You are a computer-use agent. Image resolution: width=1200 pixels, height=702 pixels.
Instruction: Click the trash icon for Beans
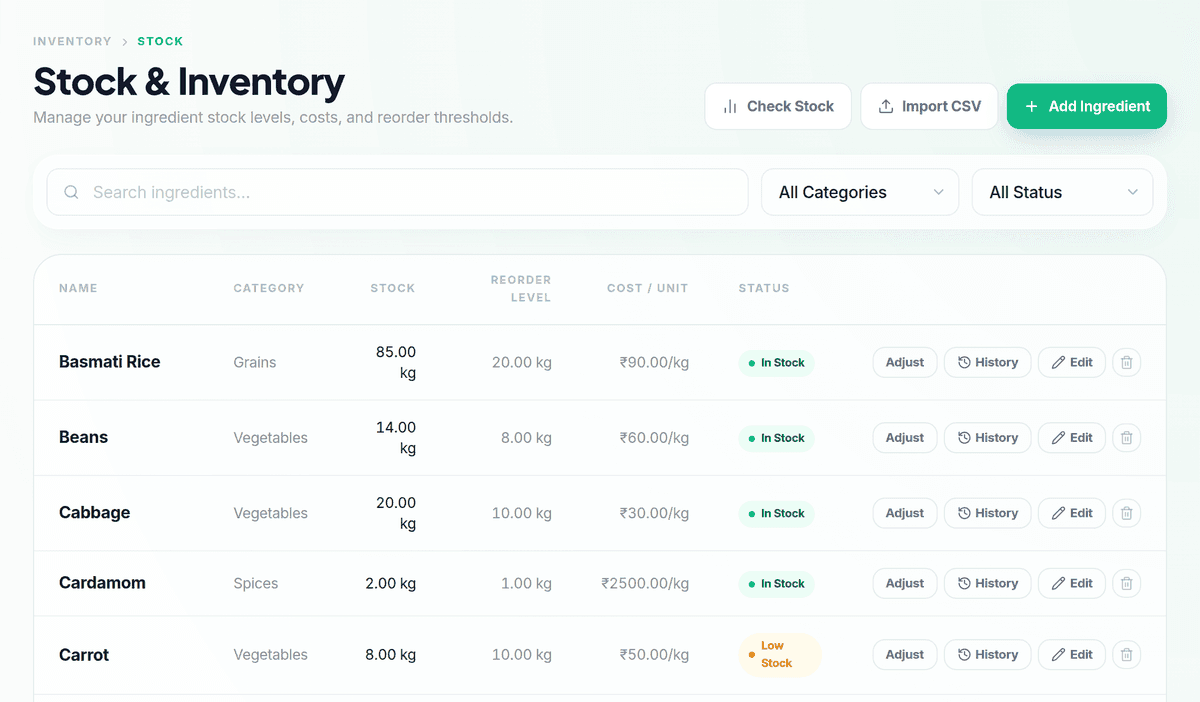(x=1126, y=437)
